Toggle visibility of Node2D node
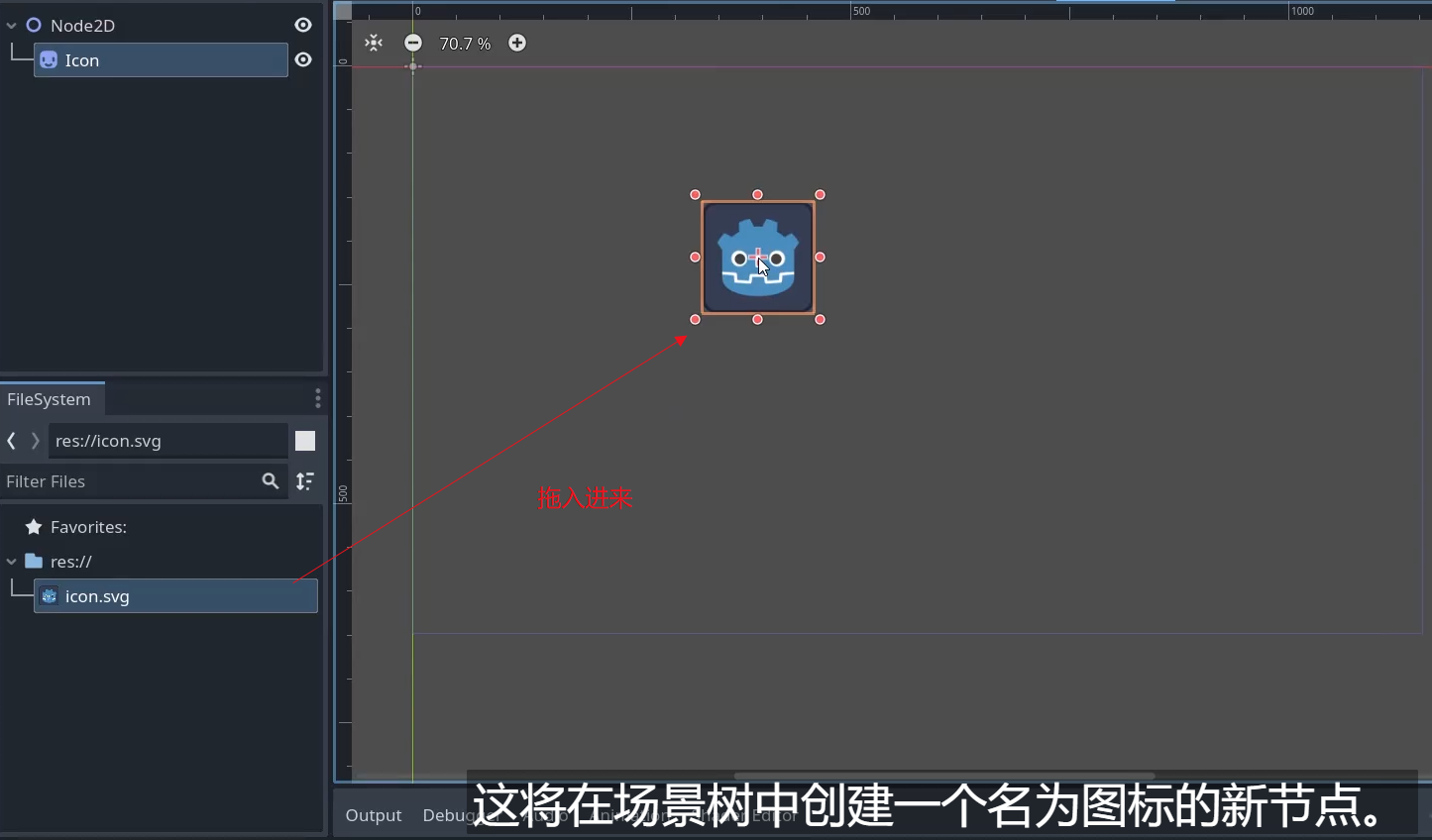The image size is (1432, 840). tap(303, 25)
